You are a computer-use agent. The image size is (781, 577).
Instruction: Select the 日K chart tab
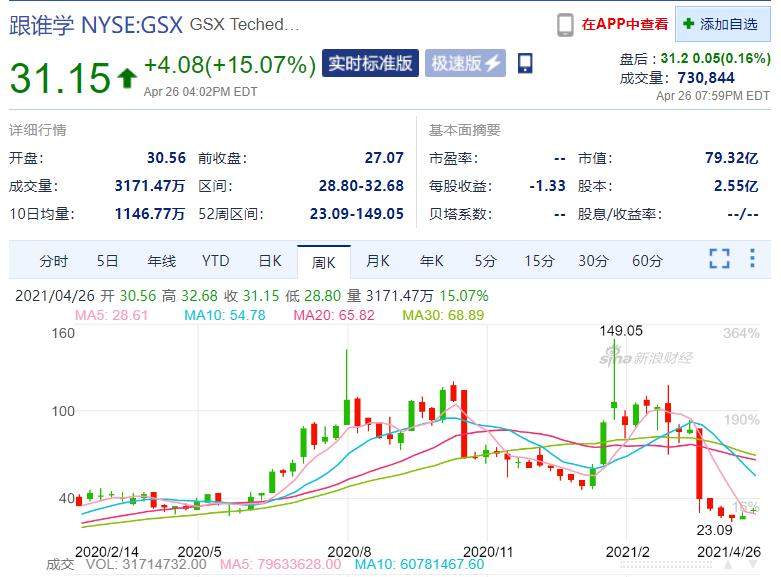[x=270, y=261]
